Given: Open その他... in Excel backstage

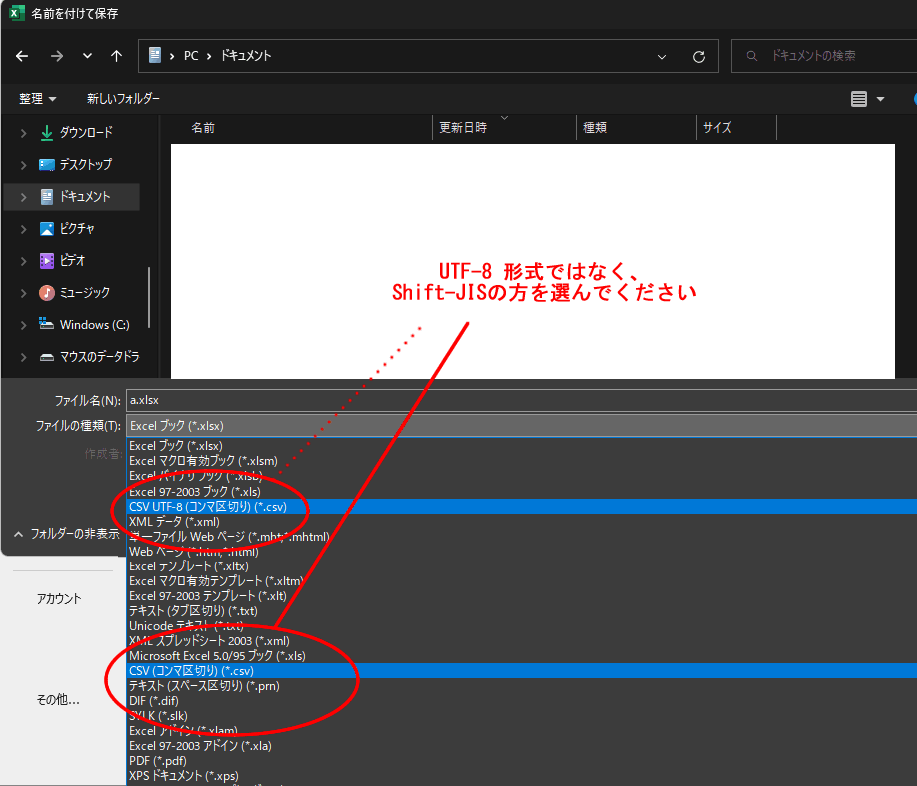Looking at the screenshot, I should [x=58, y=699].
